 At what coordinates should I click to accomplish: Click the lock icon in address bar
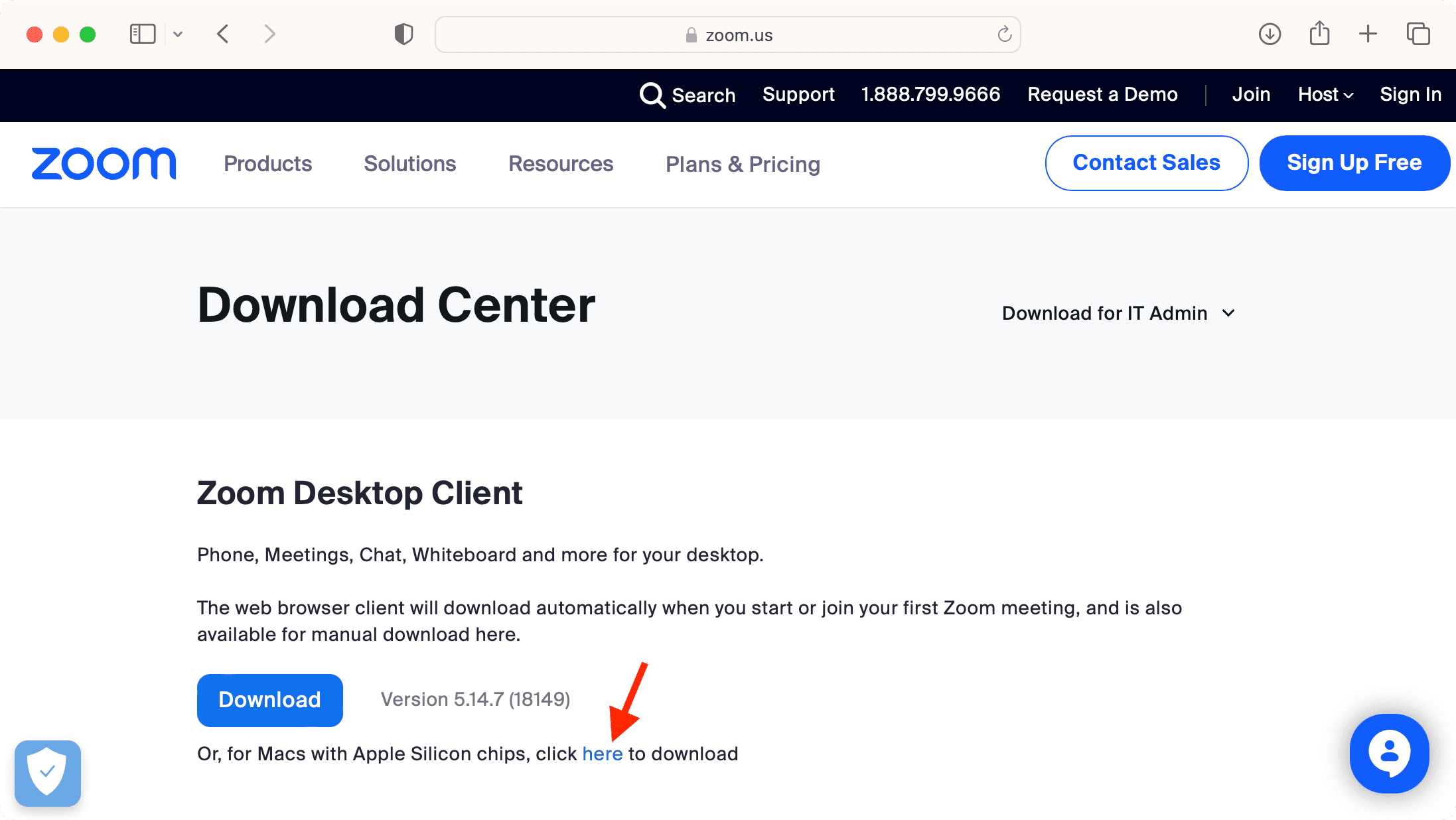(691, 34)
